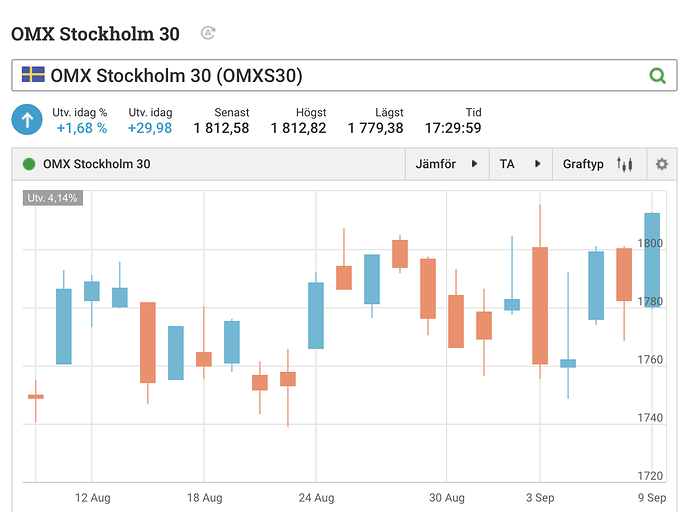Click the green search magnifier icon
The width and height of the screenshot is (690, 512).
pyautogui.click(x=657, y=76)
